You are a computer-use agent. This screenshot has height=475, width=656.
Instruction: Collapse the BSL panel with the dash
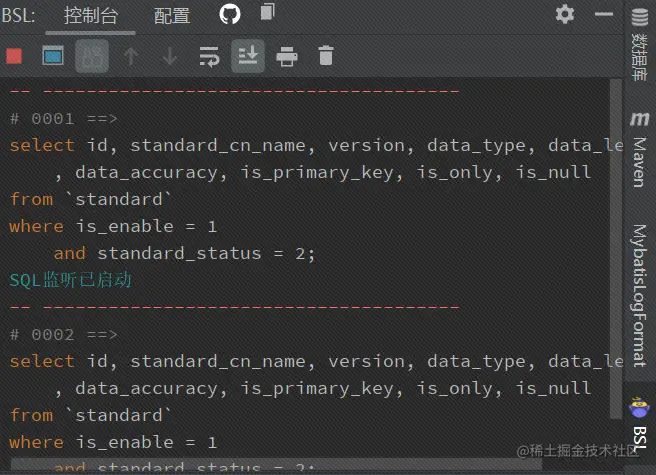tap(601, 14)
